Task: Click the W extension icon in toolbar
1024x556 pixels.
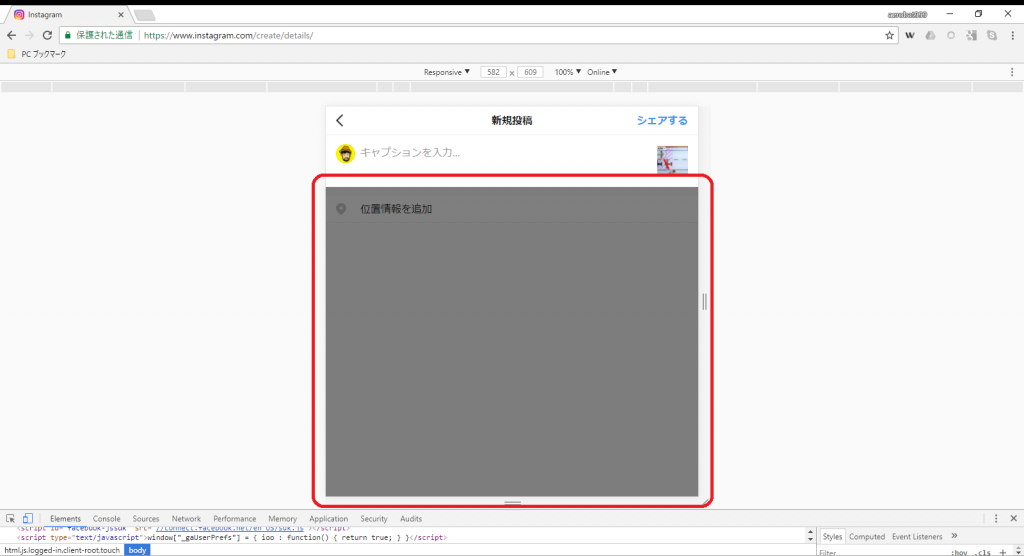Action: coord(911,35)
